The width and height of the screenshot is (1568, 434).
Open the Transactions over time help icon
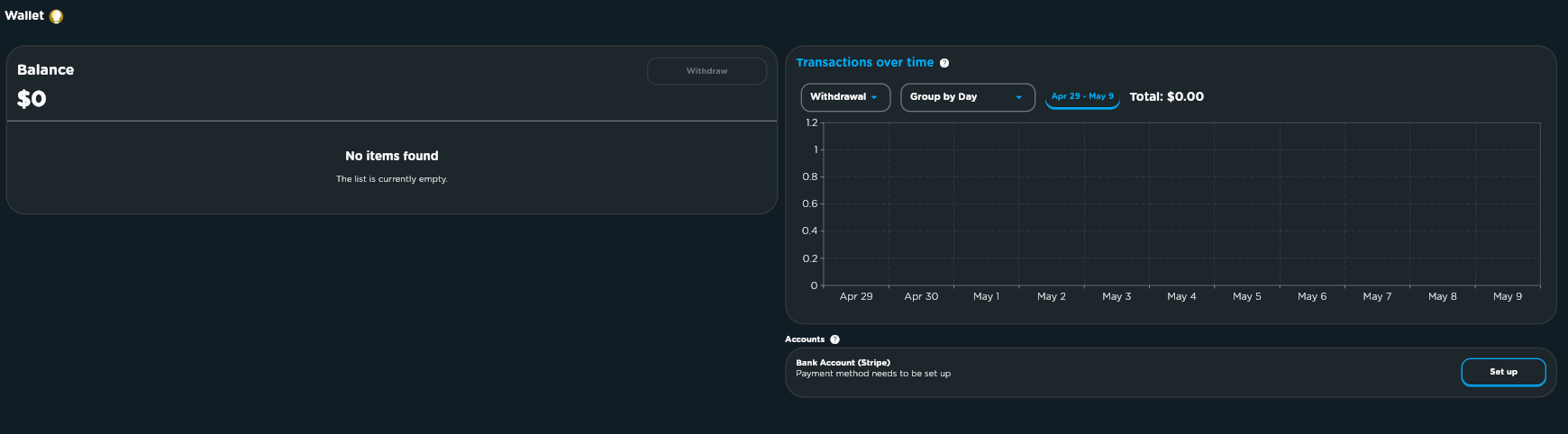944,63
